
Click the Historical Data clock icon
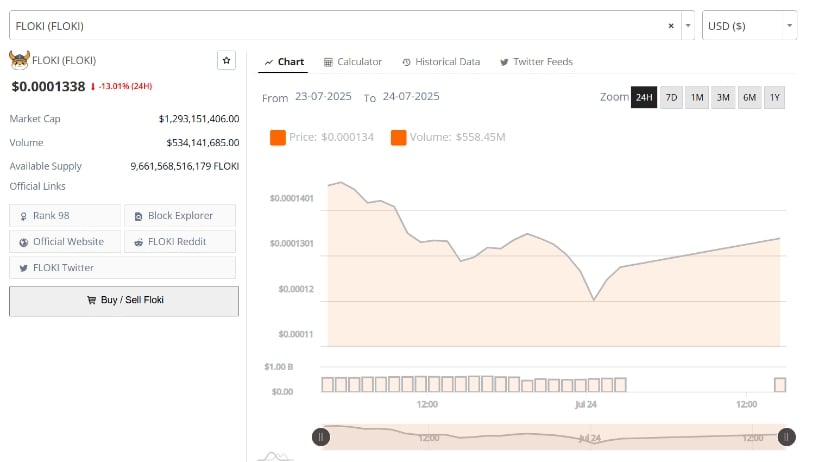[406, 63]
